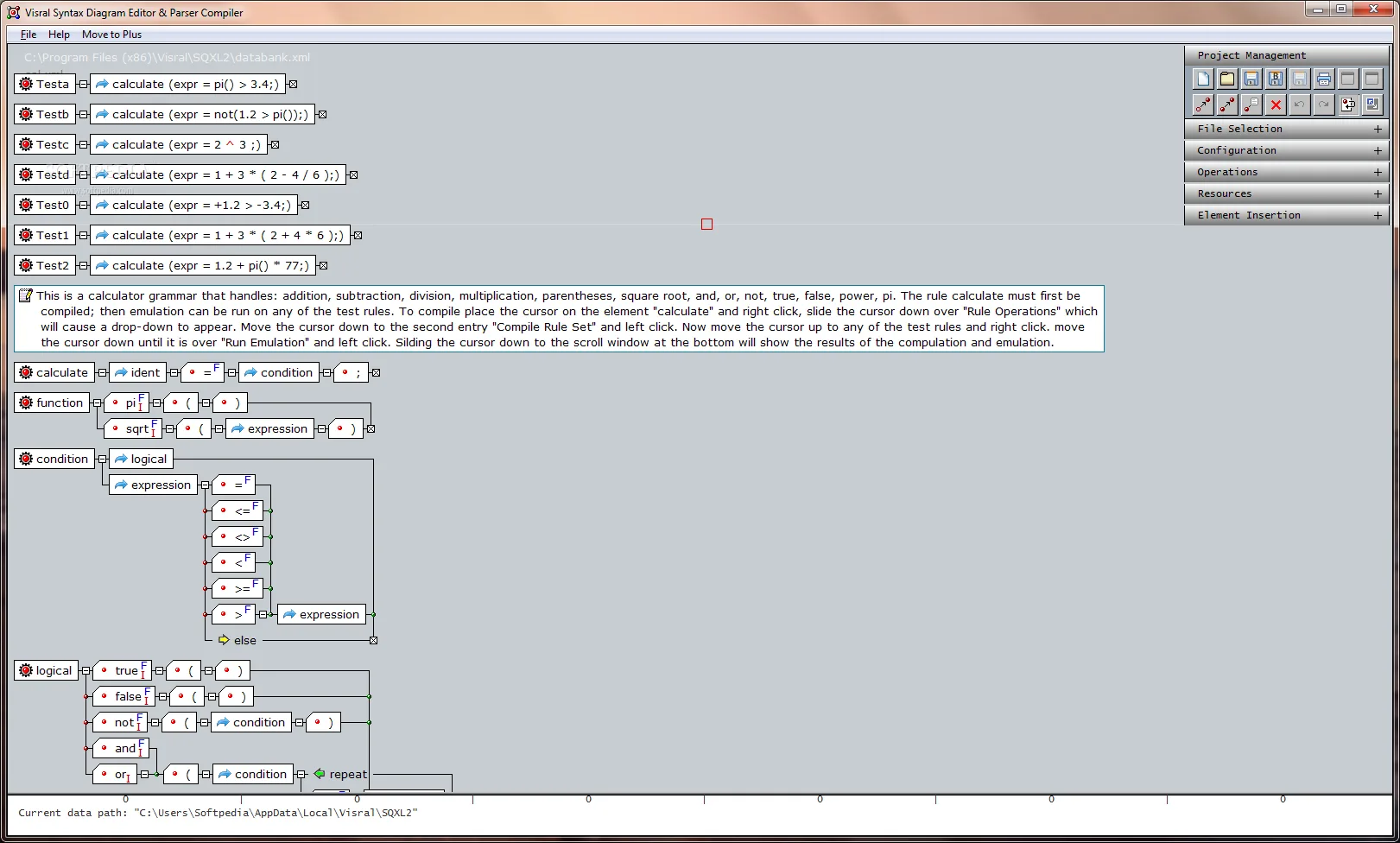Select the <= operator element
This screenshot has width=1400, height=843.
point(237,510)
